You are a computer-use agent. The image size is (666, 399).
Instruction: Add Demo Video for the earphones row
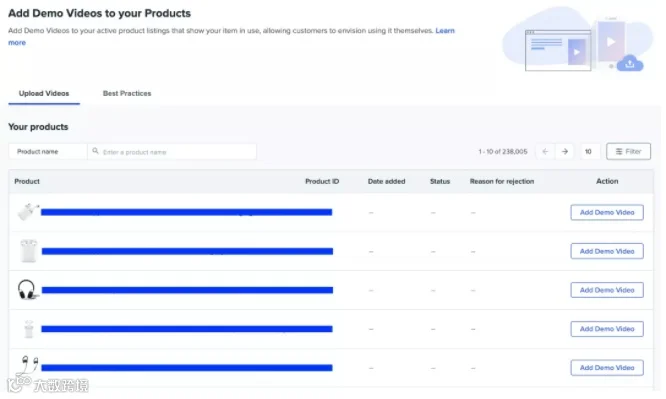pos(607,368)
